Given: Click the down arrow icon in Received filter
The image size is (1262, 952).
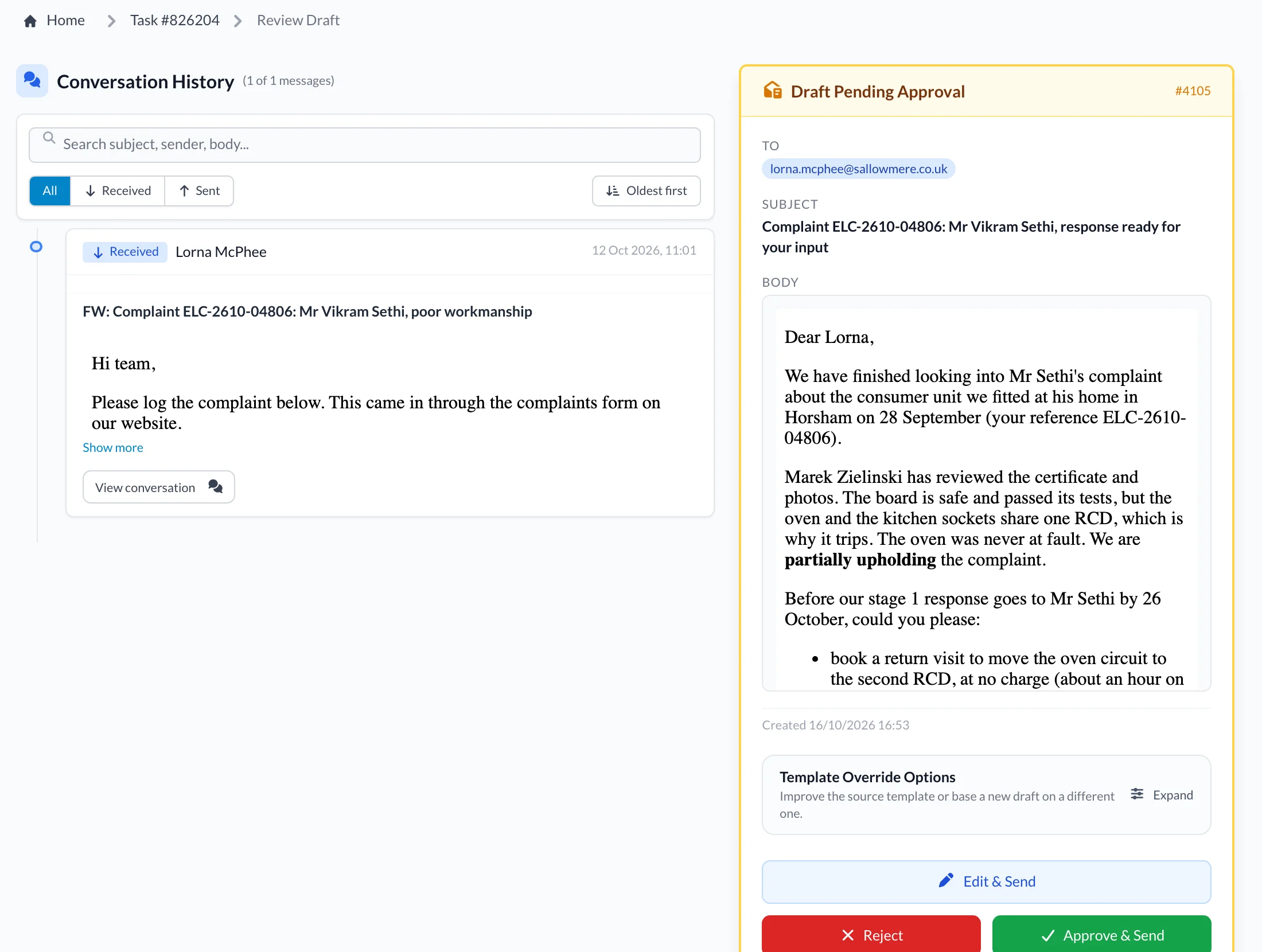Looking at the screenshot, I should point(90,191).
